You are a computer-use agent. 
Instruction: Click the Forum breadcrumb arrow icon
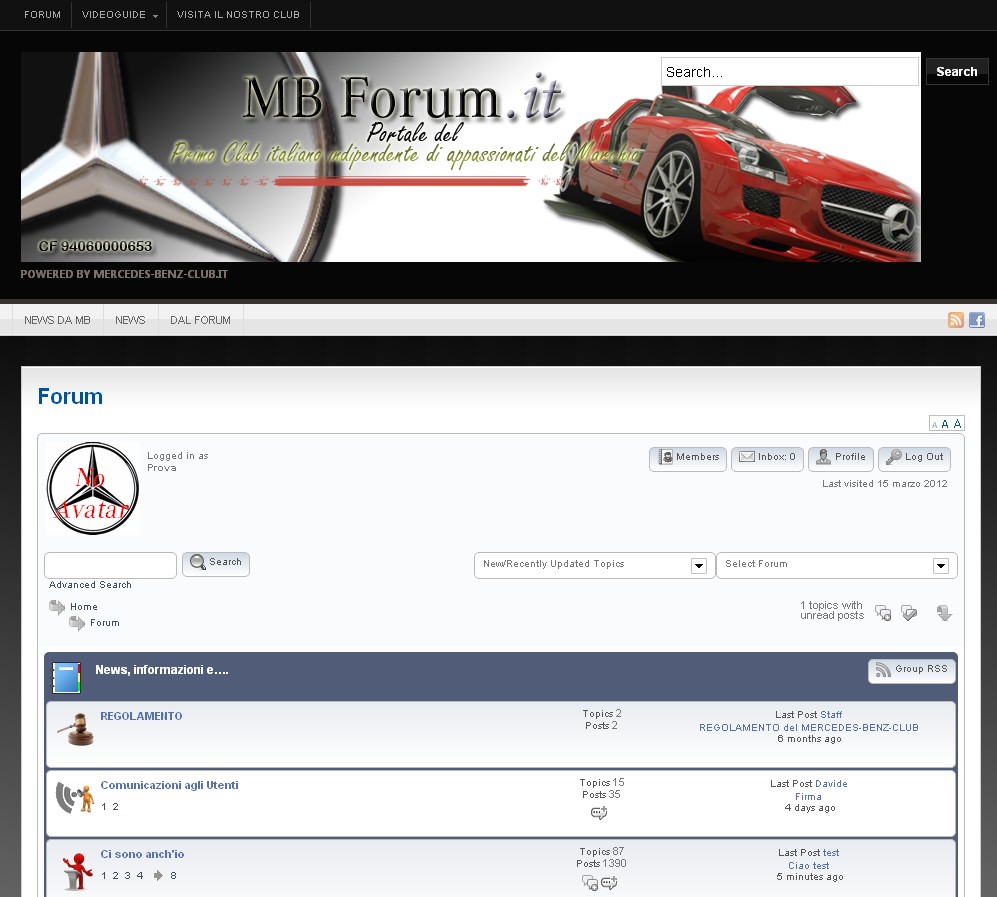77,623
